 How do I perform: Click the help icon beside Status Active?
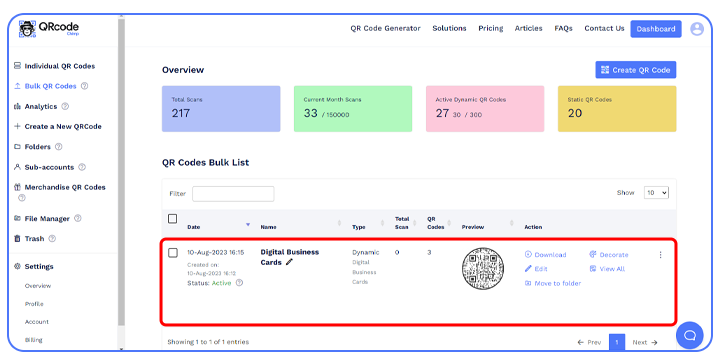239,283
